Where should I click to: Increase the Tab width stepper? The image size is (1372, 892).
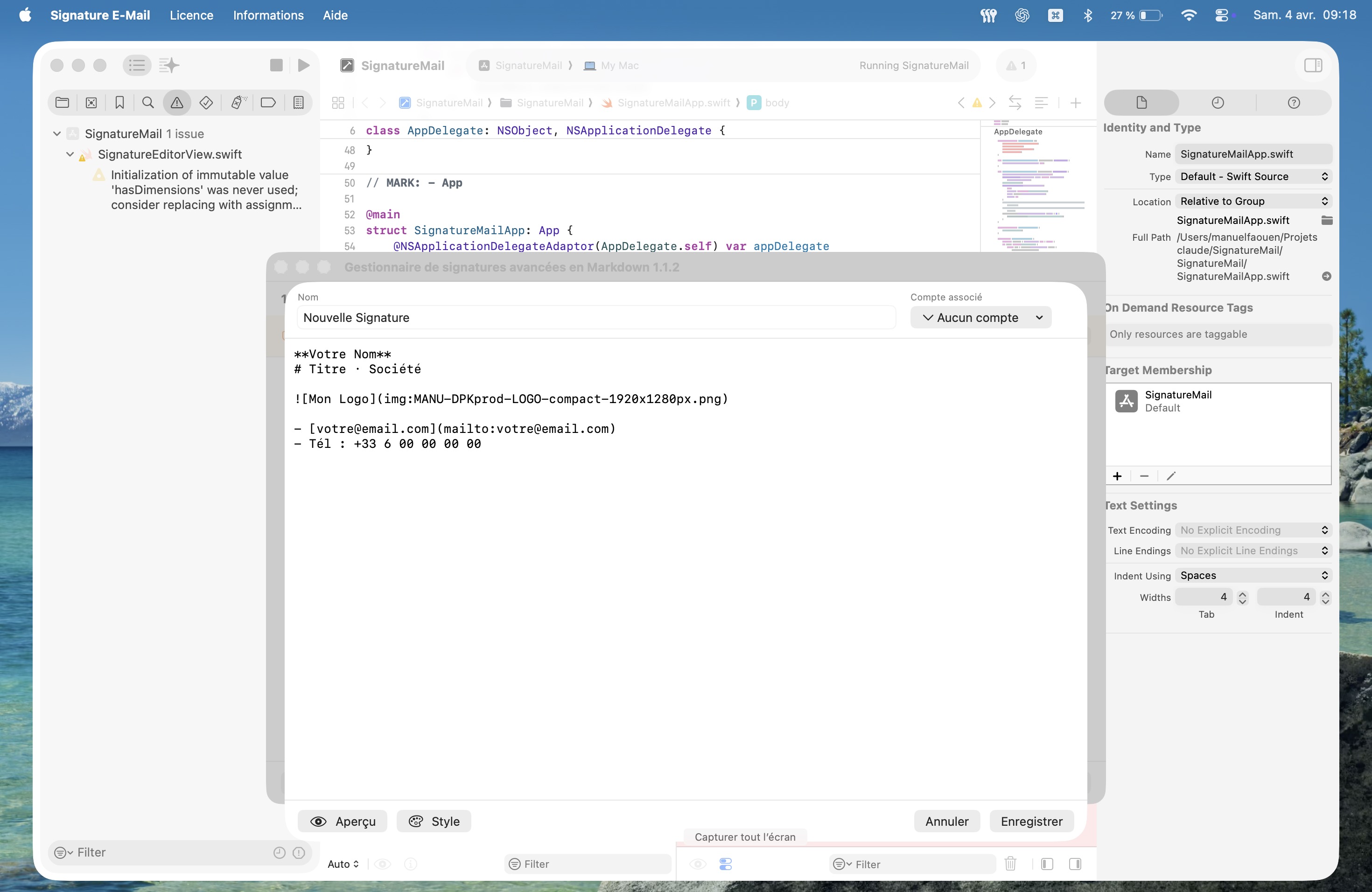tap(1242, 593)
